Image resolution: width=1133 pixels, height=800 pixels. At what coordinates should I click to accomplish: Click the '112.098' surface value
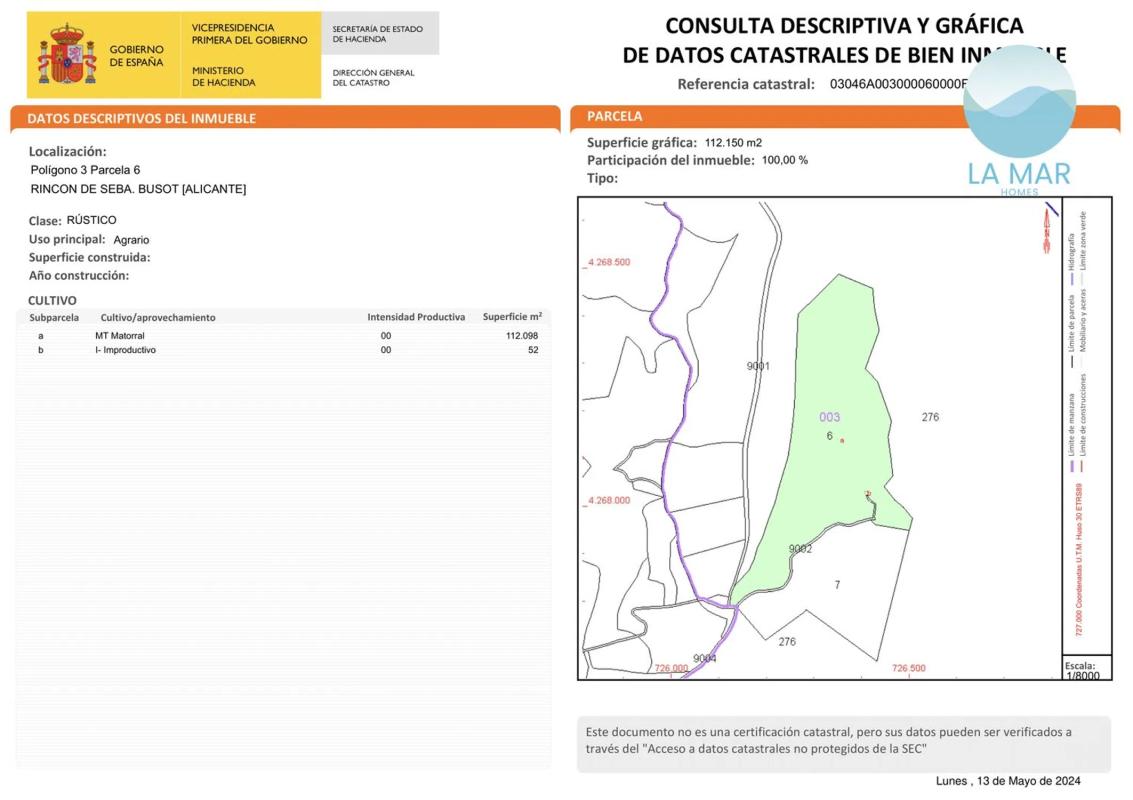pos(522,335)
